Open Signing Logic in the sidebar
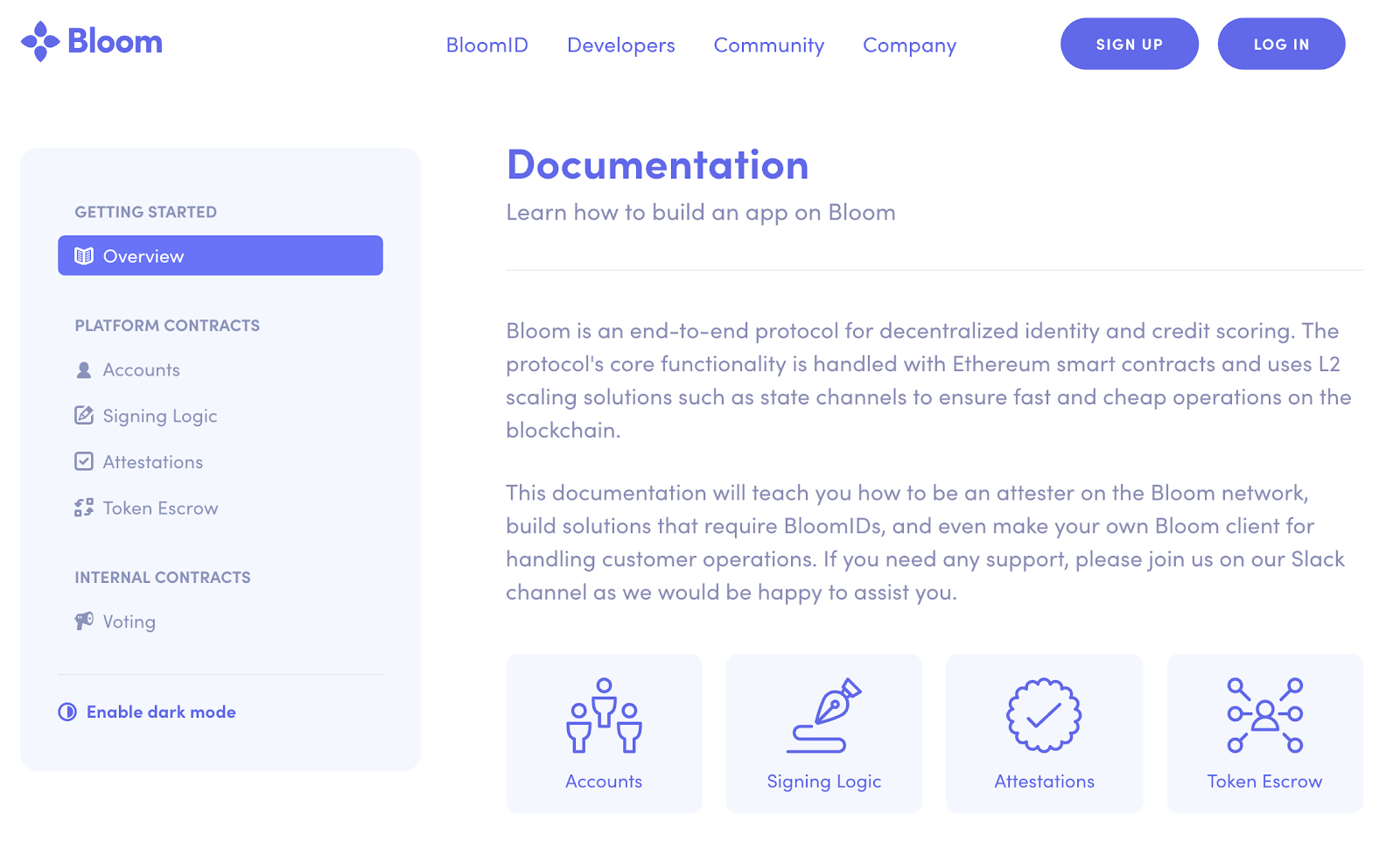 tap(160, 417)
